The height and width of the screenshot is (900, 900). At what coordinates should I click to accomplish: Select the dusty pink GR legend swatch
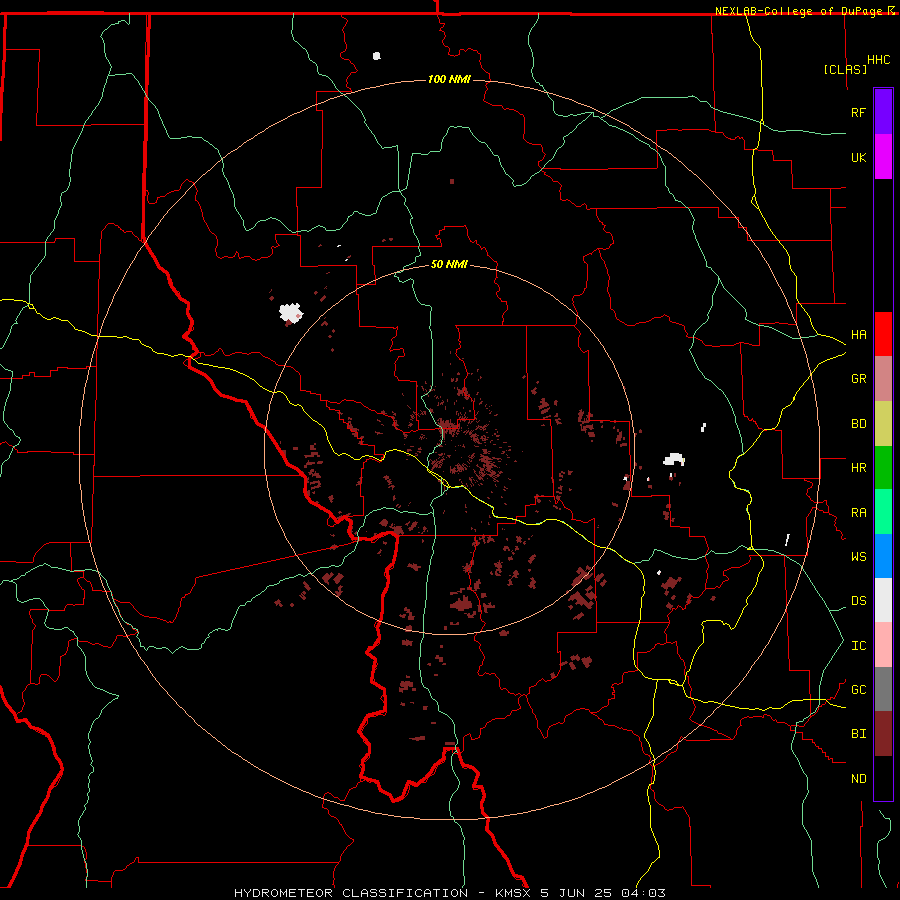(883, 379)
